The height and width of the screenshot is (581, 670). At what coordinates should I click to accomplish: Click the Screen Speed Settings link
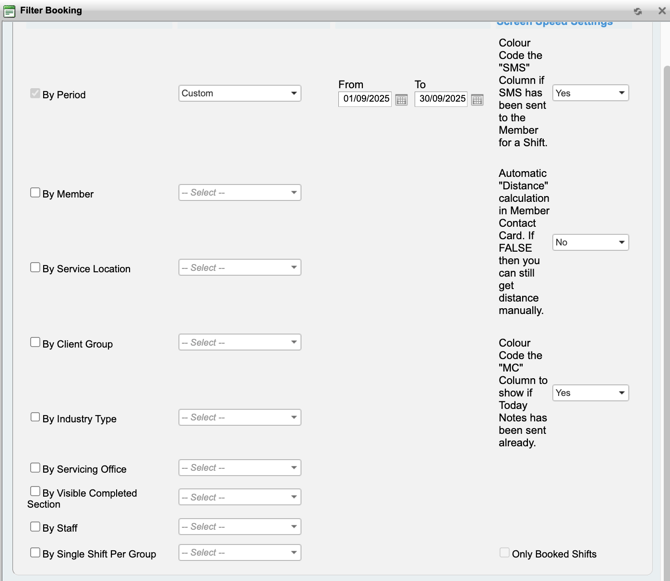coord(554,22)
